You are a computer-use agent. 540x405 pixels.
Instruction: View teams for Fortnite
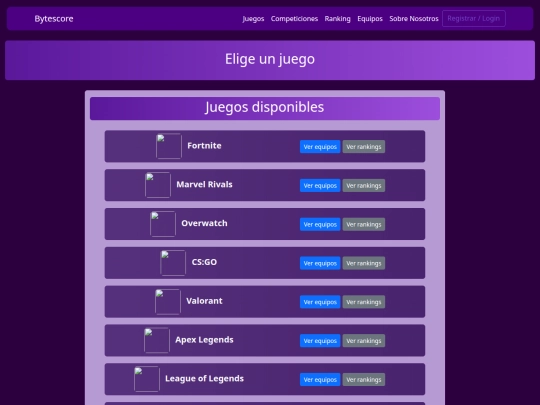point(320,147)
